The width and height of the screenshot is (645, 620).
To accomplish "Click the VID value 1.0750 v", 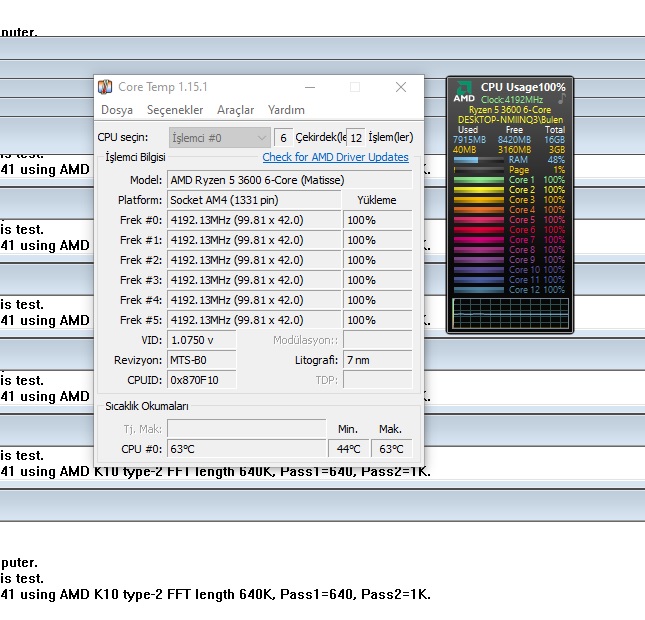I will pos(202,340).
